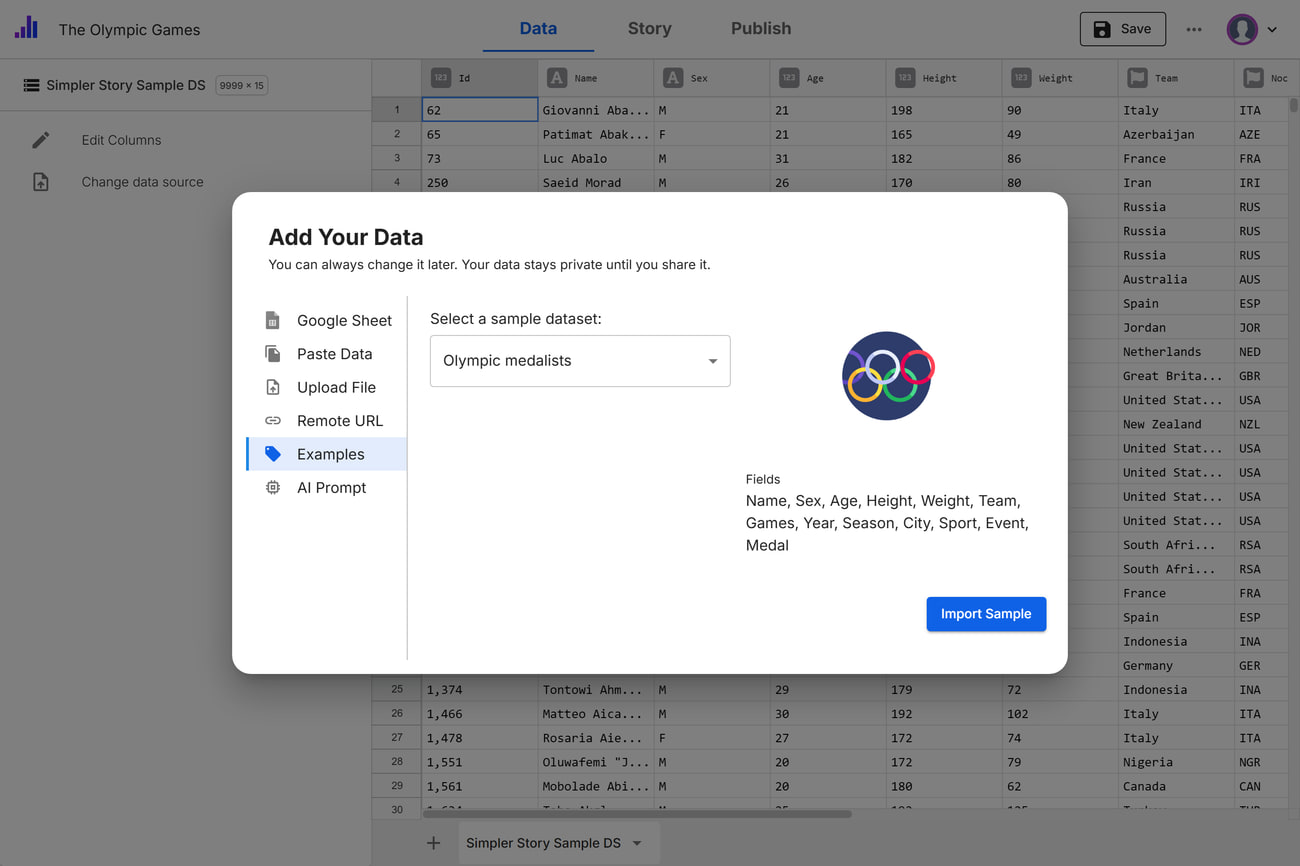Screen dimensions: 1300x866
Task: Open the Olympic medalists sample dataset dropdown
Action: [x=580, y=361]
